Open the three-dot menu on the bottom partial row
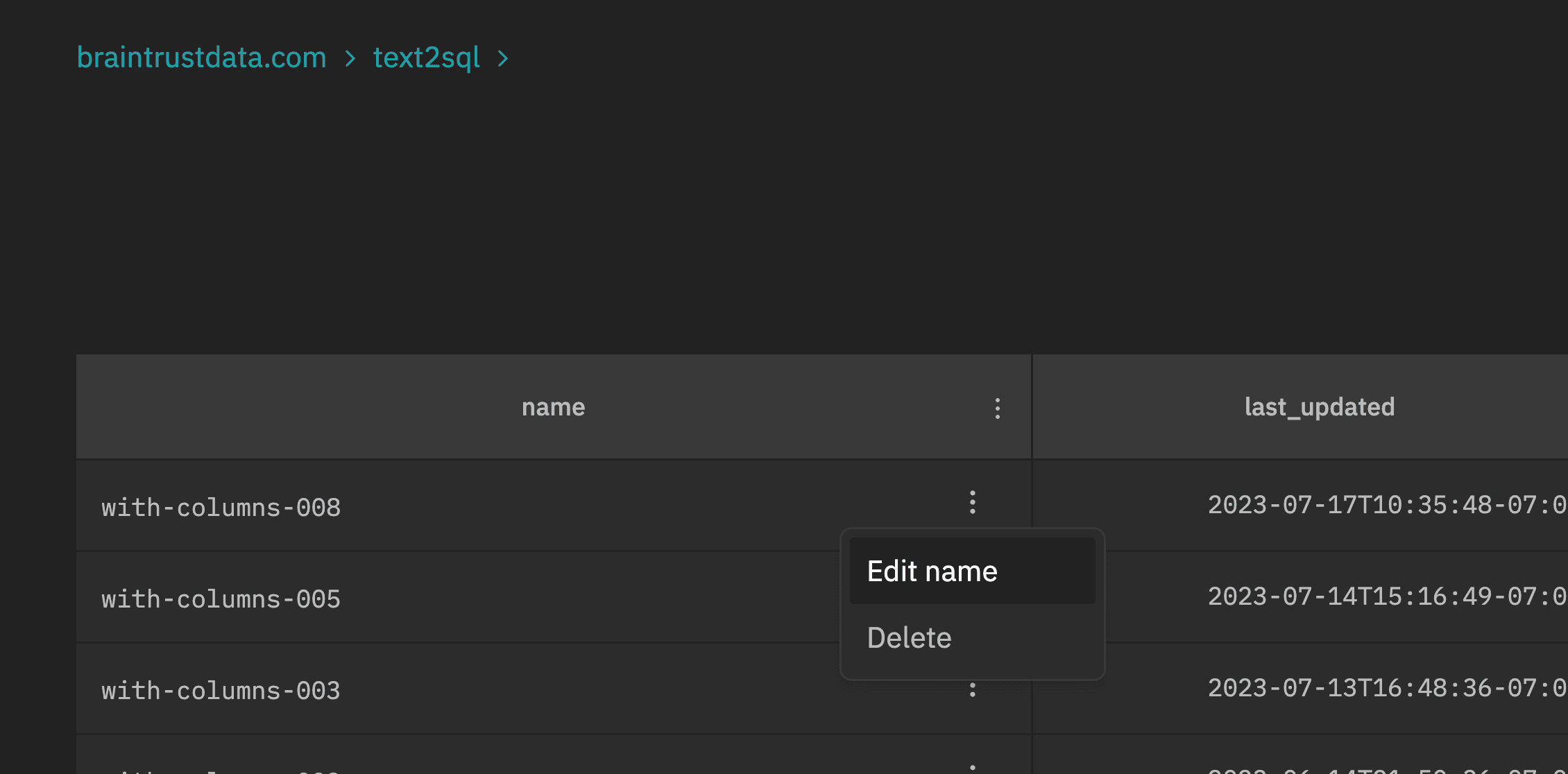This screenshot has height=774, width=1568. (x=972, y=766)
